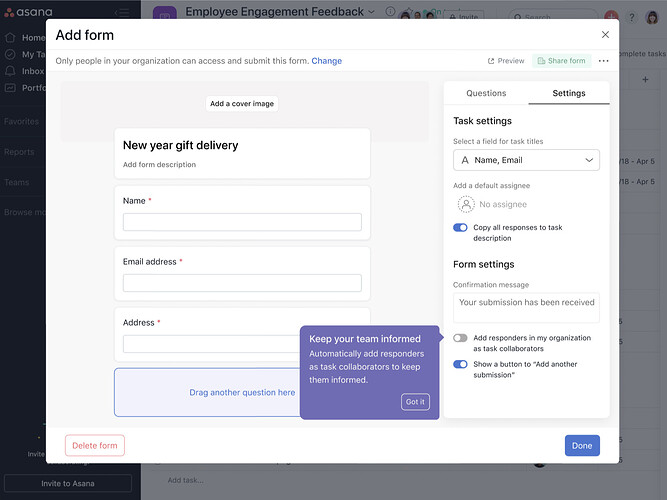Open the task title field dropdown
This screenshot has height=500, width=667.
pyautogui.click(x=526, y=160)
